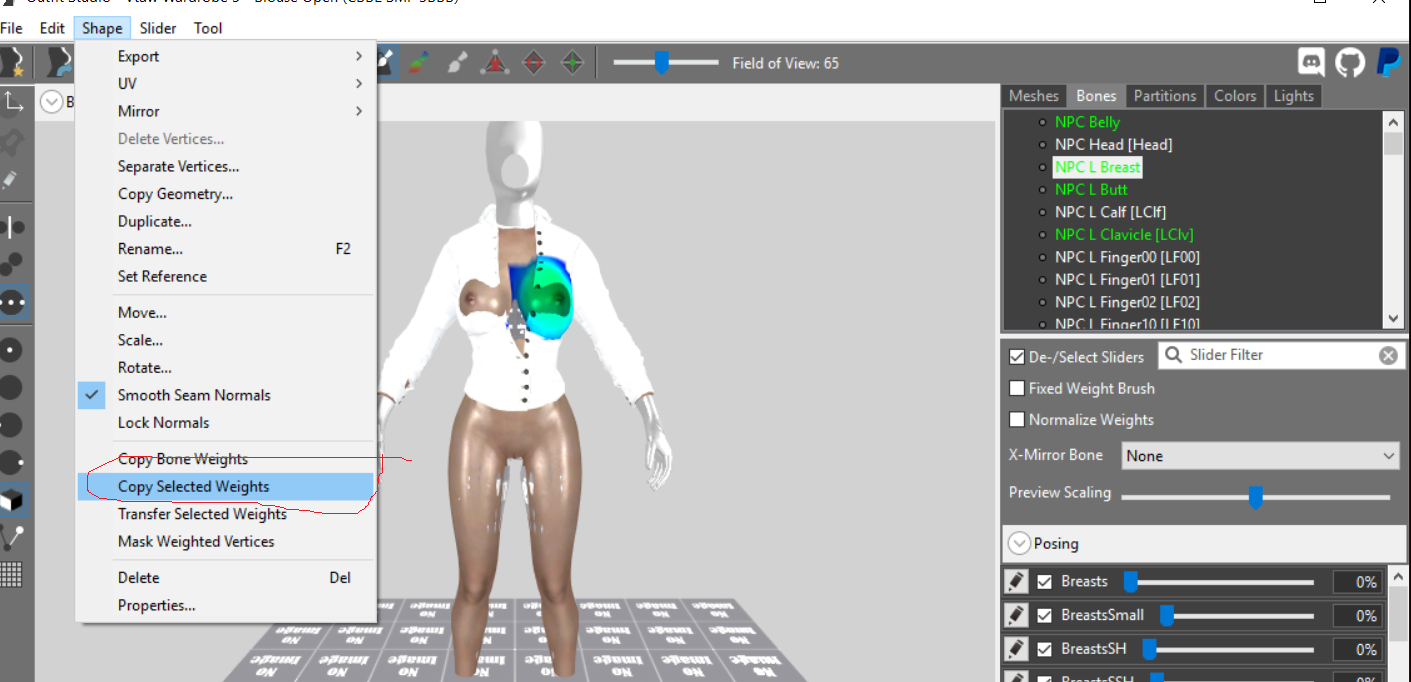Enable the Normalize Weights checkbox
This screenshot has height=682, width=1411.
1017,420
